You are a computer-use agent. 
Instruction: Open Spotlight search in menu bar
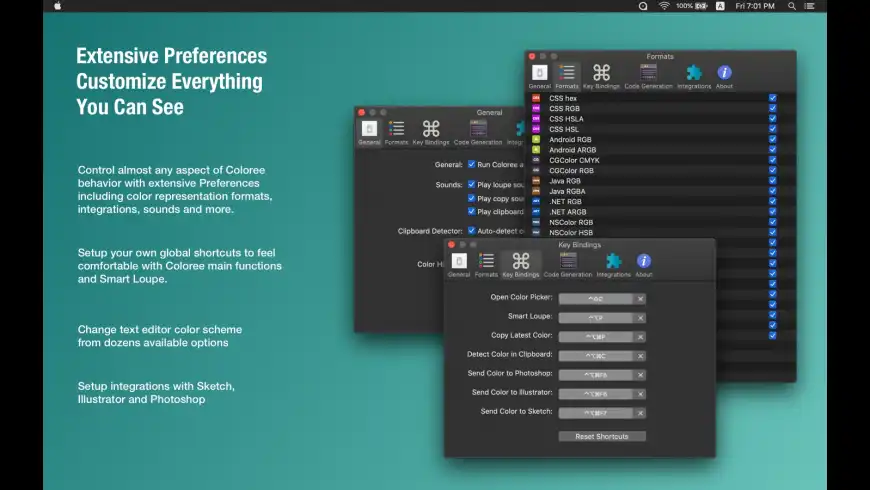pyautogui.click(x=792, y=6)
